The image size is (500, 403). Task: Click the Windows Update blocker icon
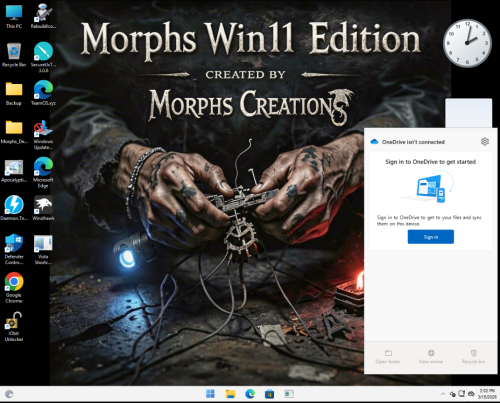click(x=43, y=135)
